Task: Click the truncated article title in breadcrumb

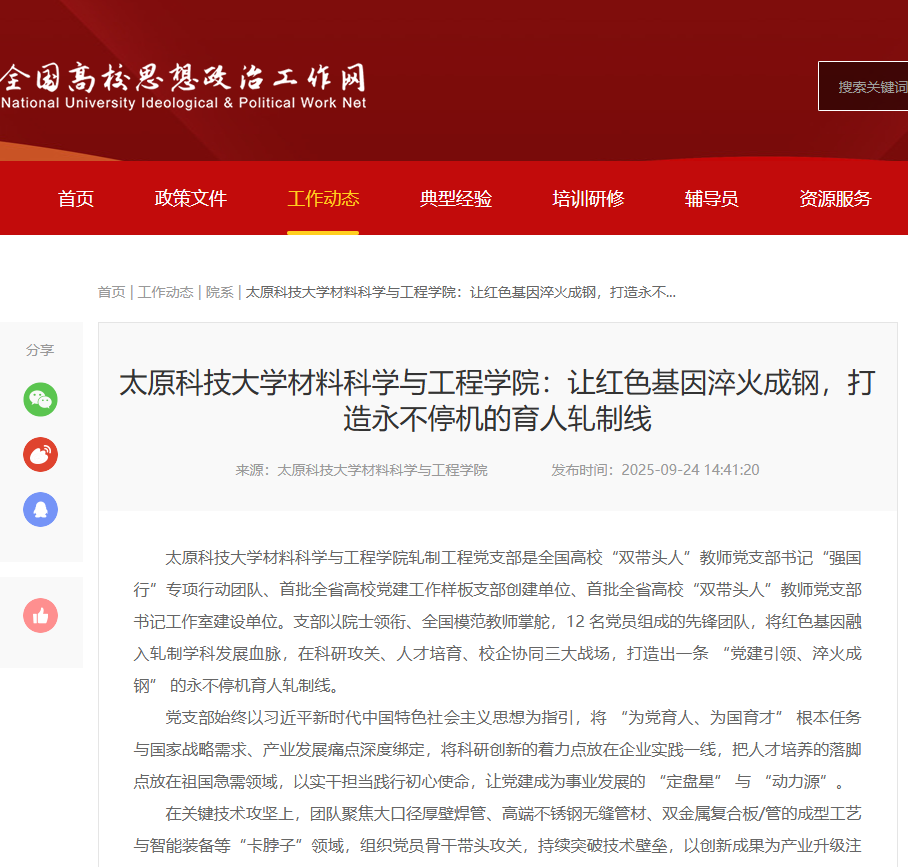Action: [x=460, y=292]
